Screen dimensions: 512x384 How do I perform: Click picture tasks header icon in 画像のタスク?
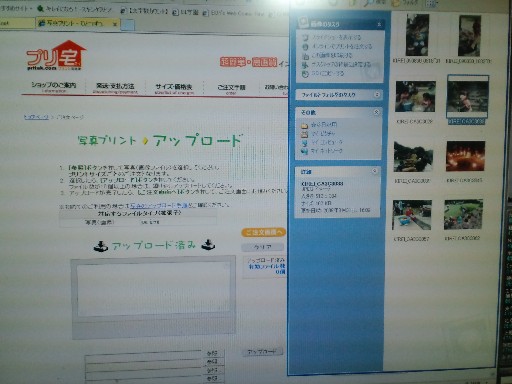pyautogui.click(x=303, y=22)
